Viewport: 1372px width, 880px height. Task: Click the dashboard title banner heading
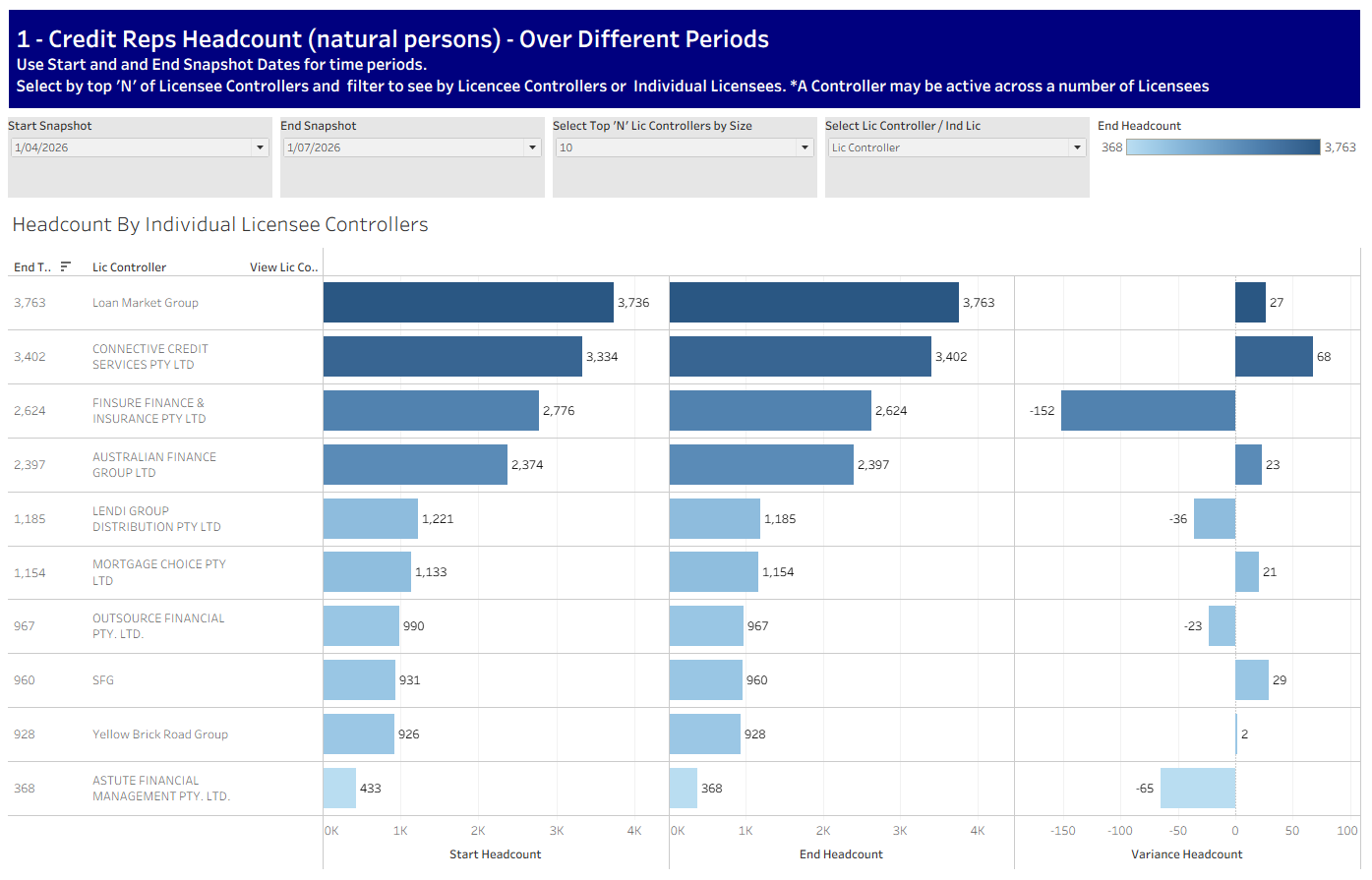[392, 38]
